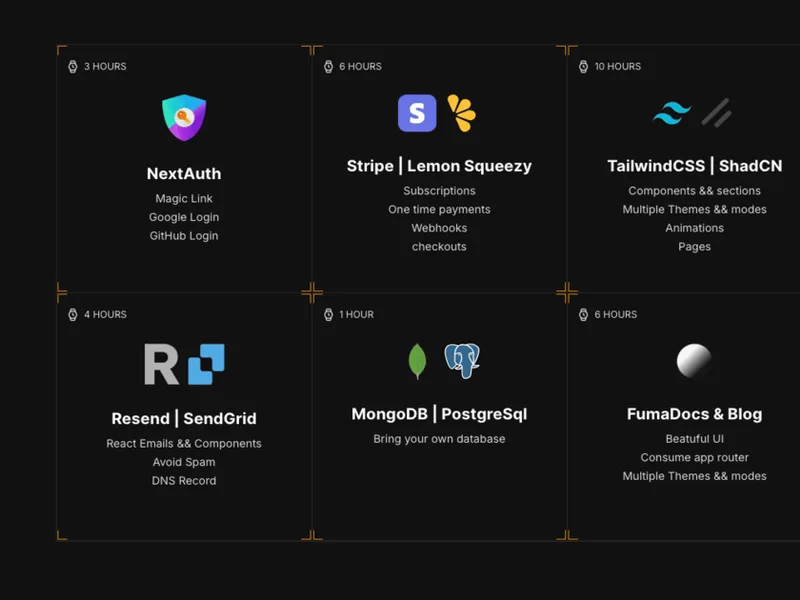Click the Lemon Squeezy yellow logo
The height and width of the screenshot is (600, 800).
point(462,113)
